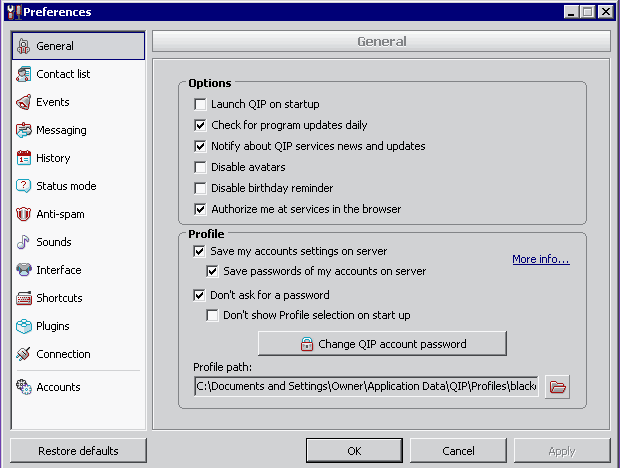Screen dimensions: 620x468
Task: Open the Contact list settings page
Action: pos(63,74)
